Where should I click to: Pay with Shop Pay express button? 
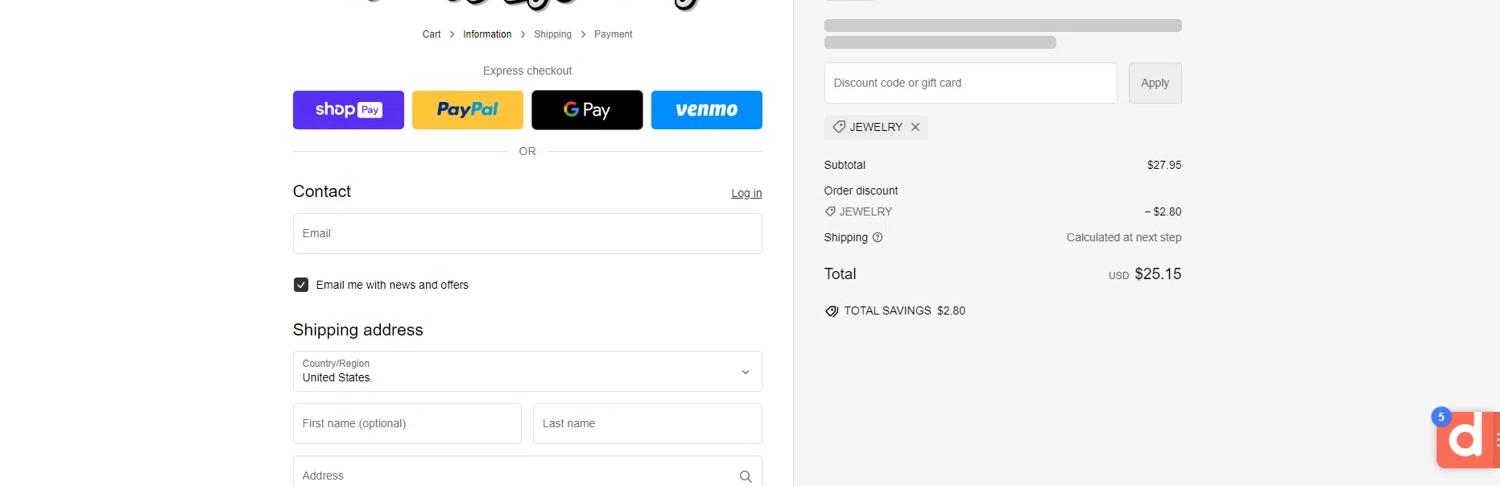[348, 110]
